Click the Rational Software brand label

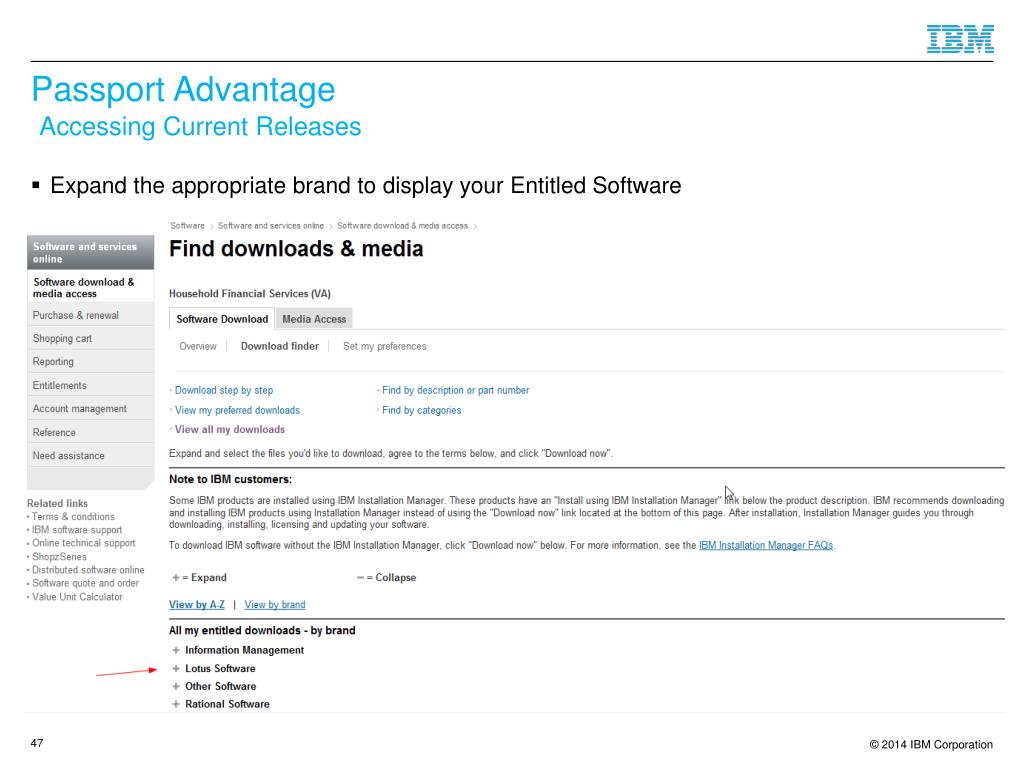point(227,704)
